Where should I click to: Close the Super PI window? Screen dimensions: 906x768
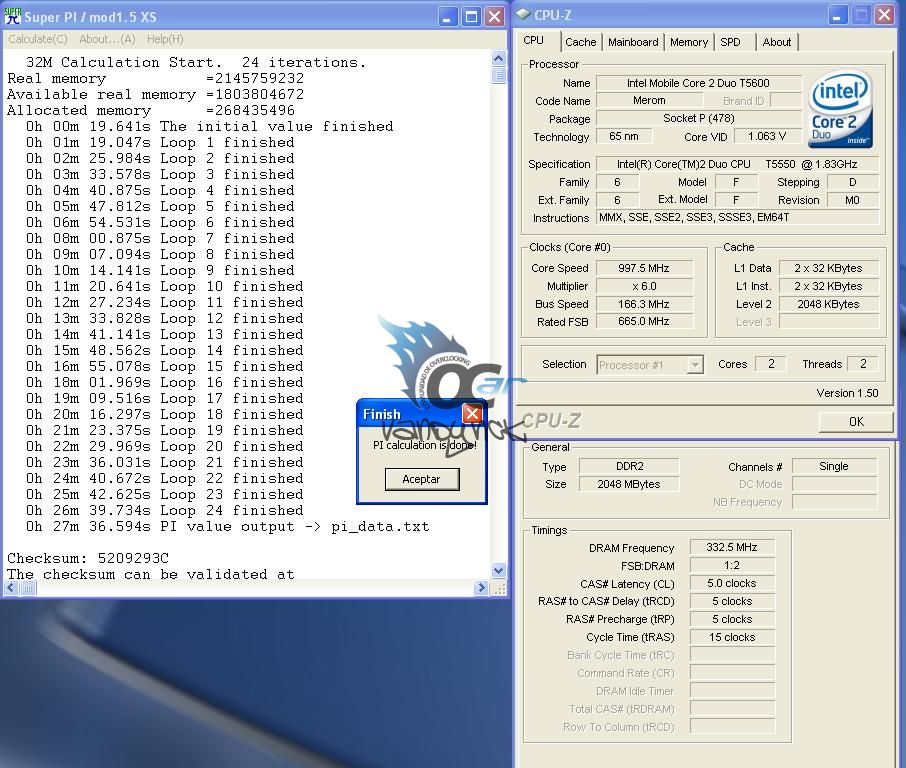tap(495, 17)
